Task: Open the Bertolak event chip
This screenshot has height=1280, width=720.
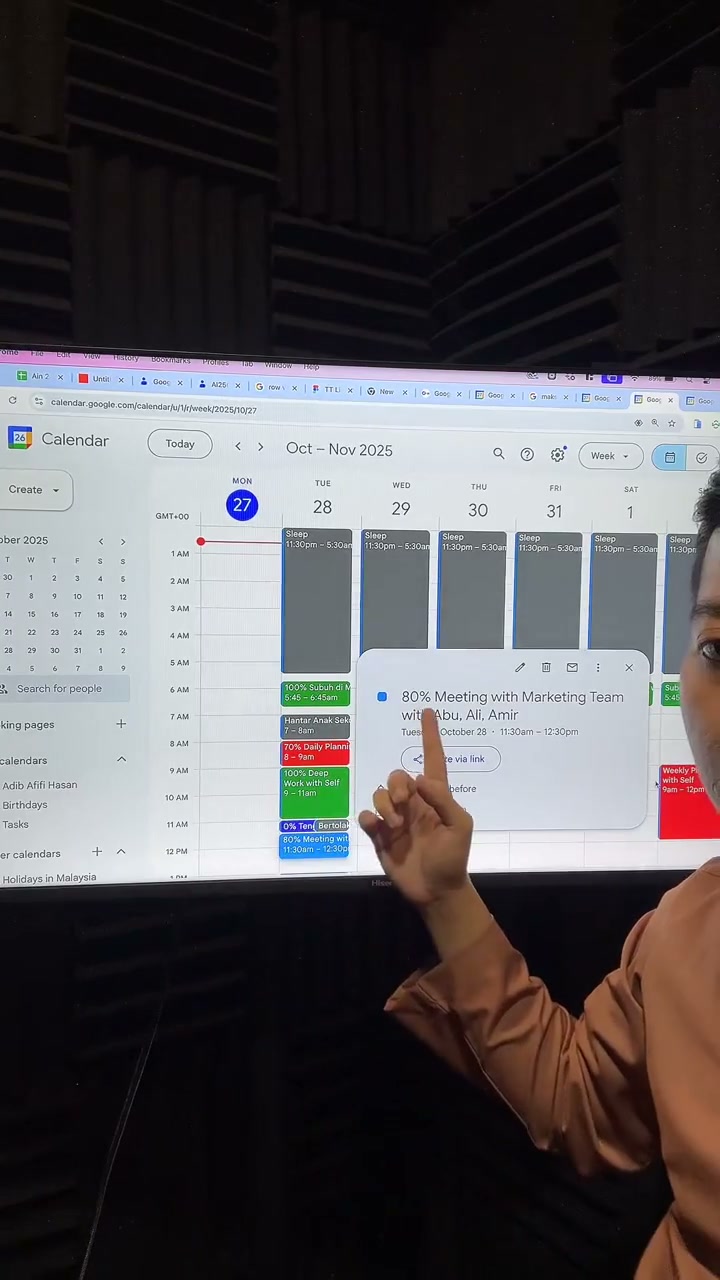Action: 332,826
